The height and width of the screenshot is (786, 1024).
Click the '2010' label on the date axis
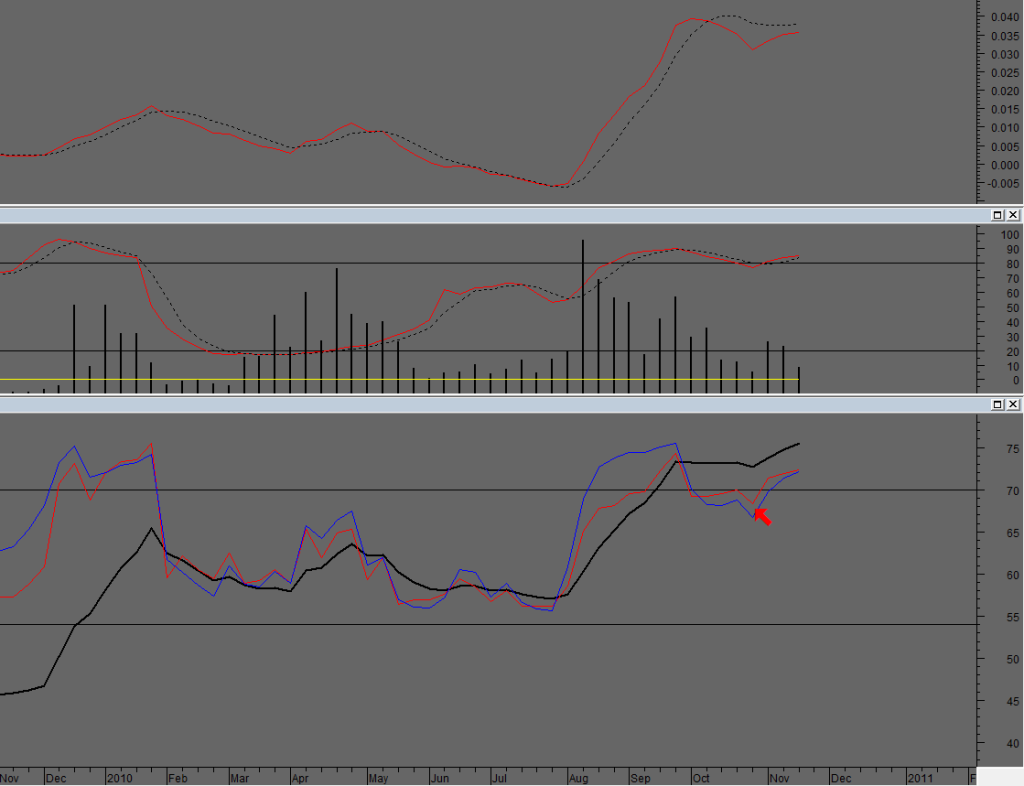(x=120, y=778)
